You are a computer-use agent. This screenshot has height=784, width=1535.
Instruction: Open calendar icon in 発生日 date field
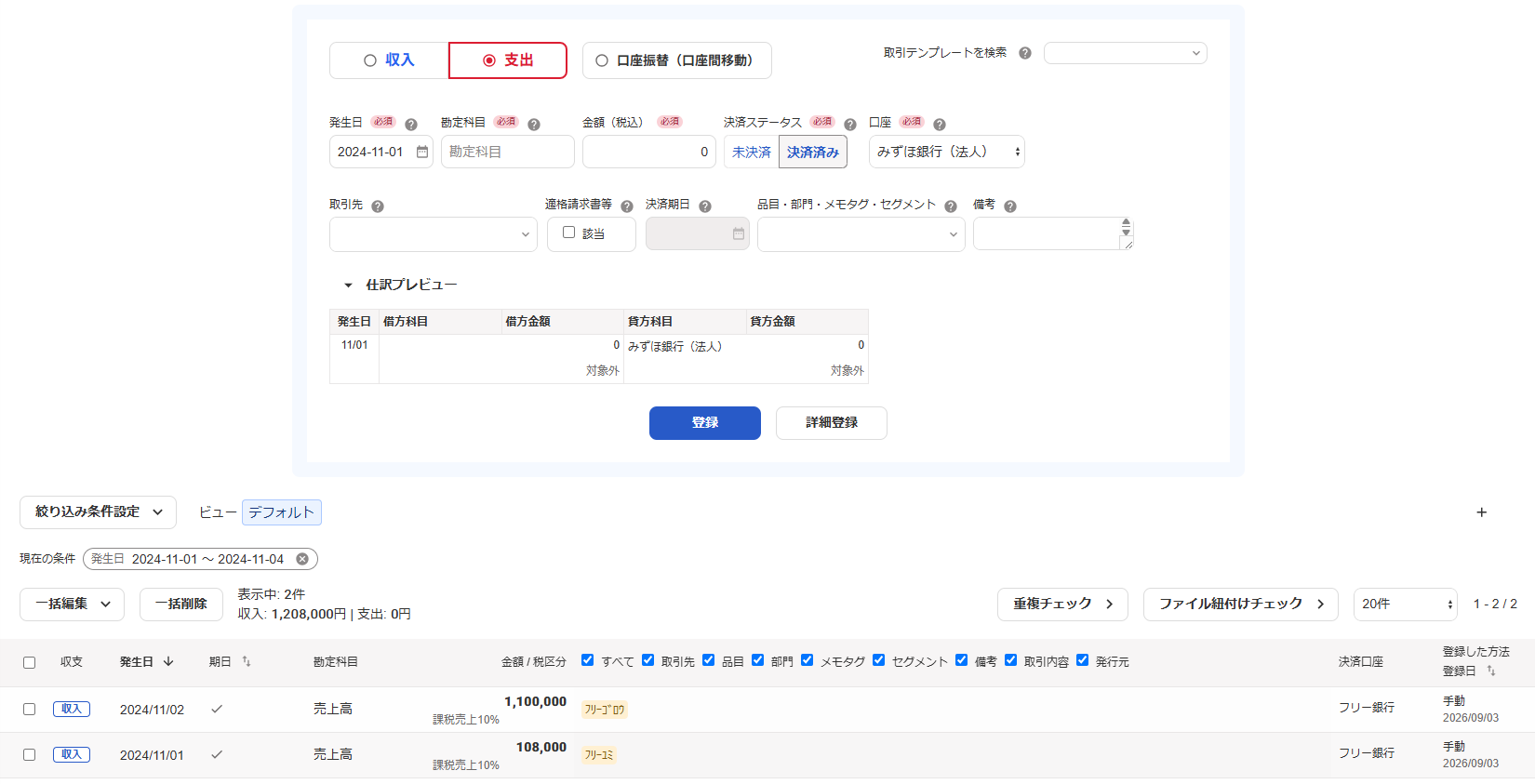pos(422,152)
